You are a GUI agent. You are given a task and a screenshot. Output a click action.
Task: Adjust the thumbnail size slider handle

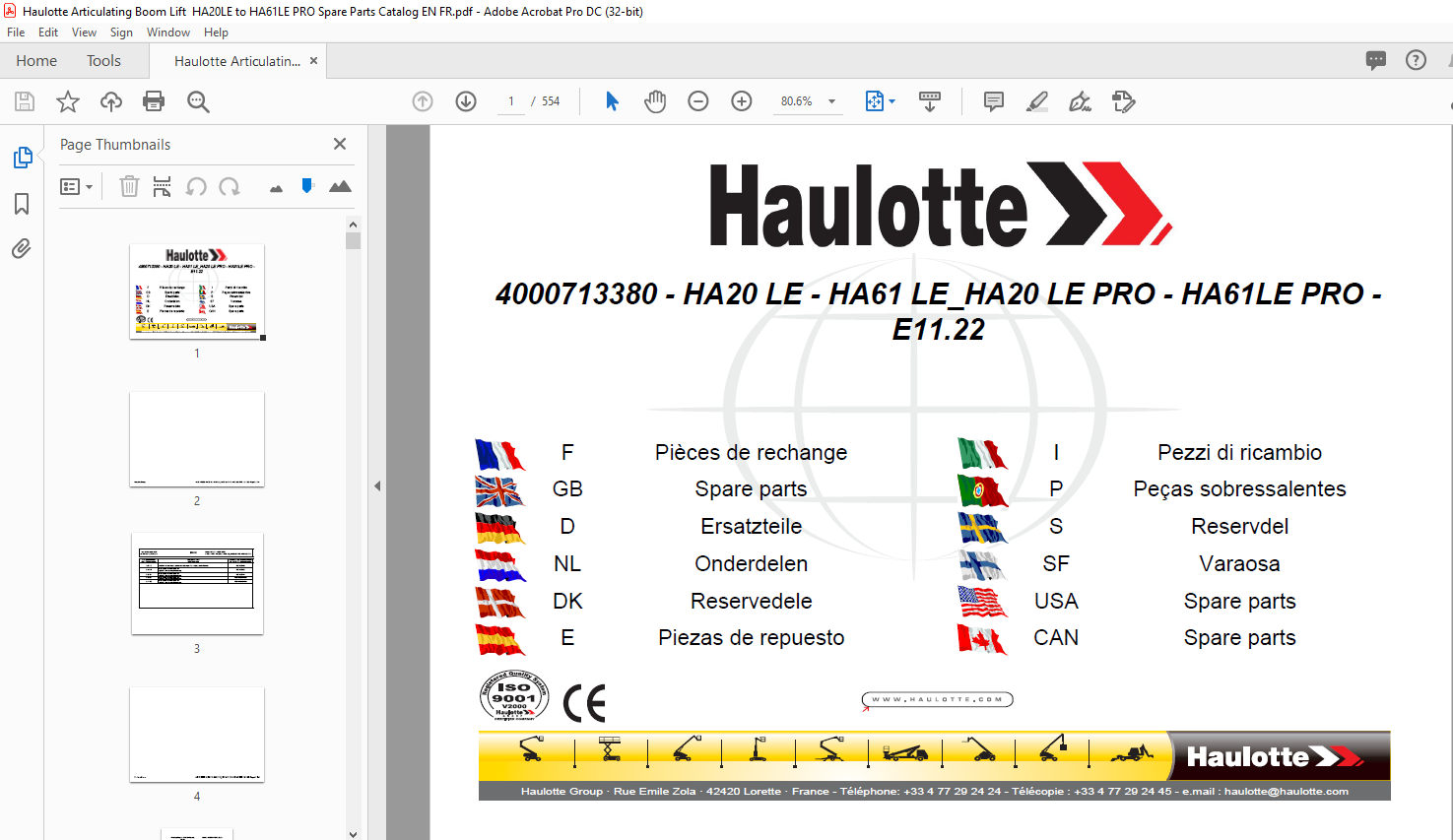(x=307, y=185)
